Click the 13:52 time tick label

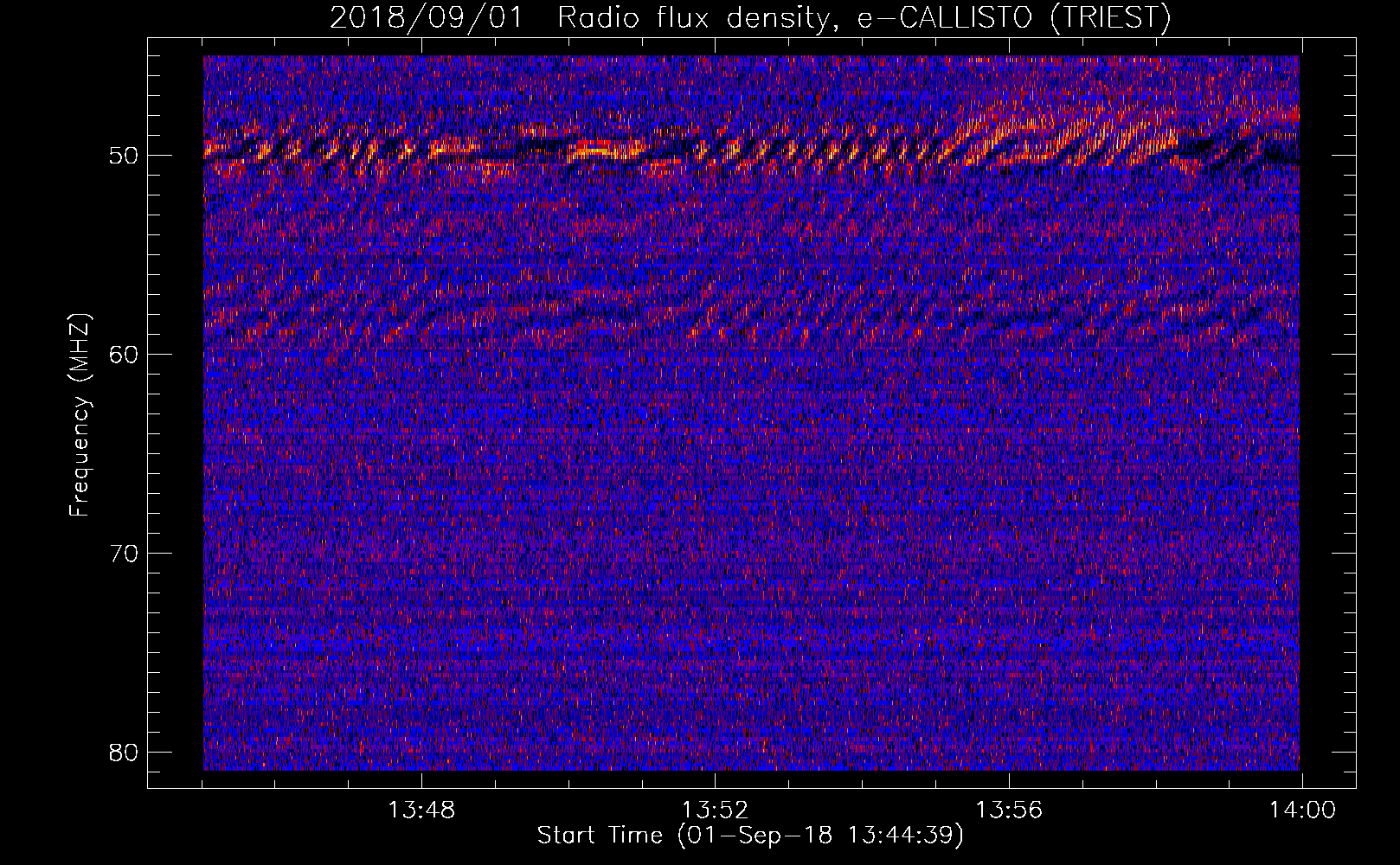click(715, 811)
